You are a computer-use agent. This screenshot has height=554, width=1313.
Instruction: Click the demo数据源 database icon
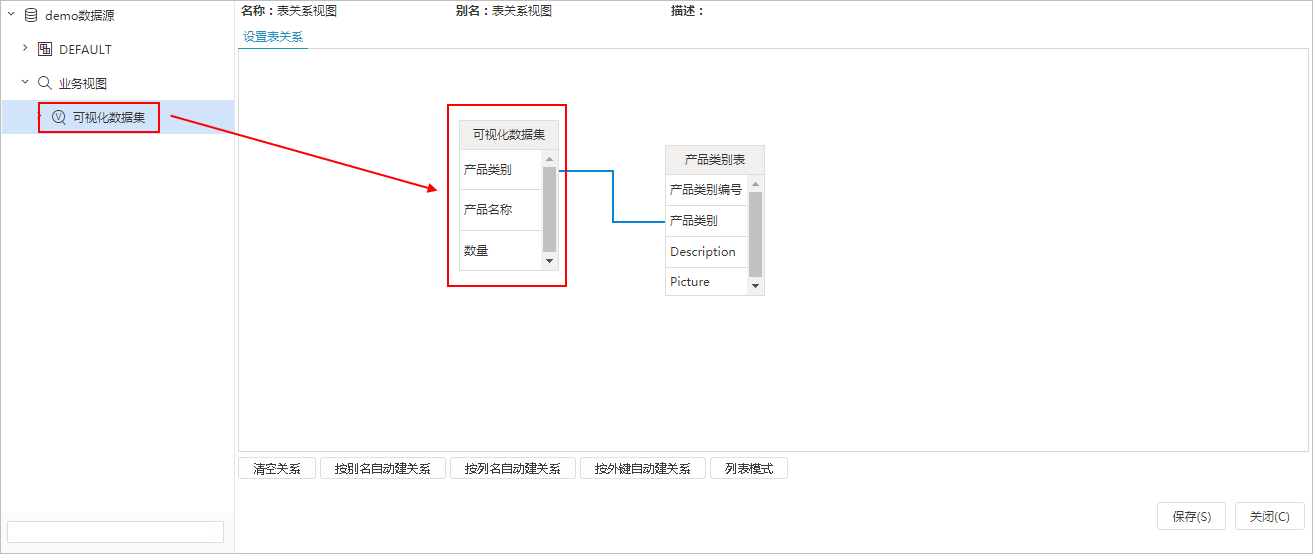tap(31, 15)
